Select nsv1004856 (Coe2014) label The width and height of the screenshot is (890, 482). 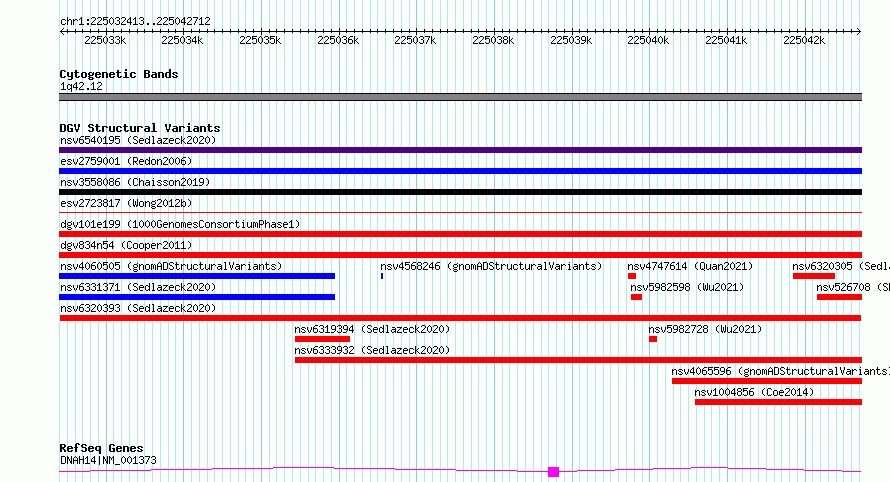pyautogui.click(x=754, y=392)
